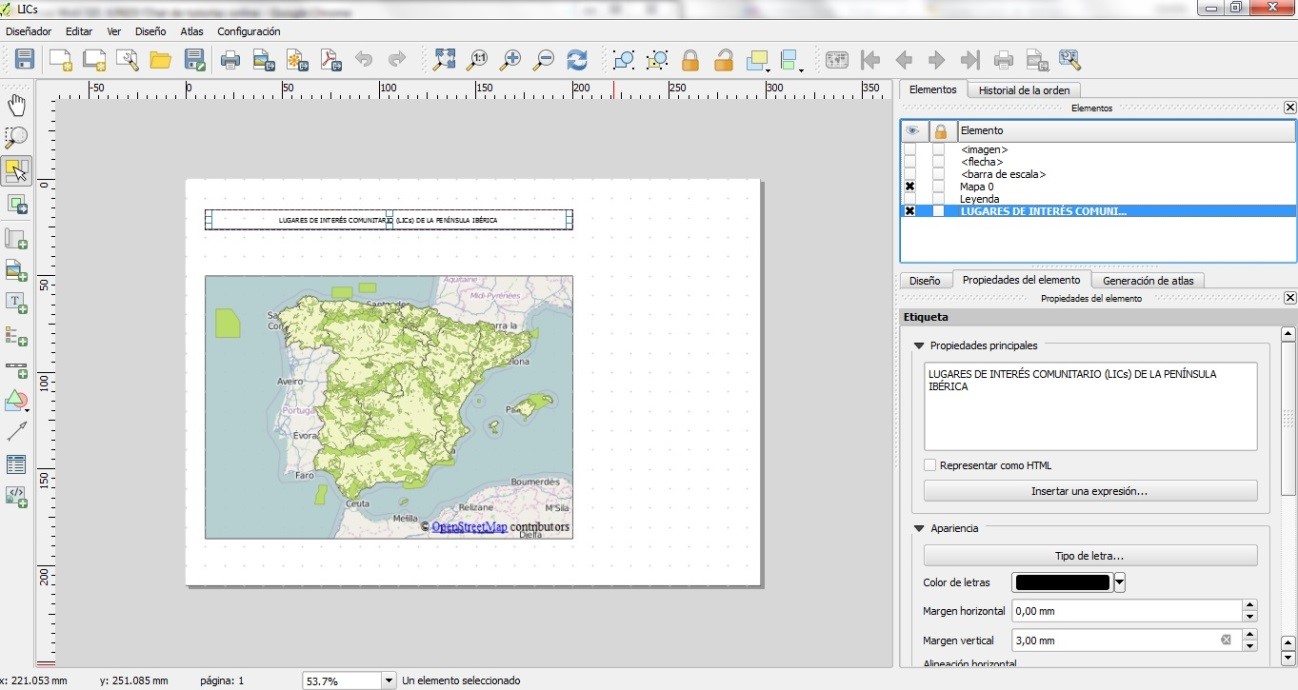This screenshot has height=690, width=1298.
Task: Click the Save project icon
Action: 24,60
